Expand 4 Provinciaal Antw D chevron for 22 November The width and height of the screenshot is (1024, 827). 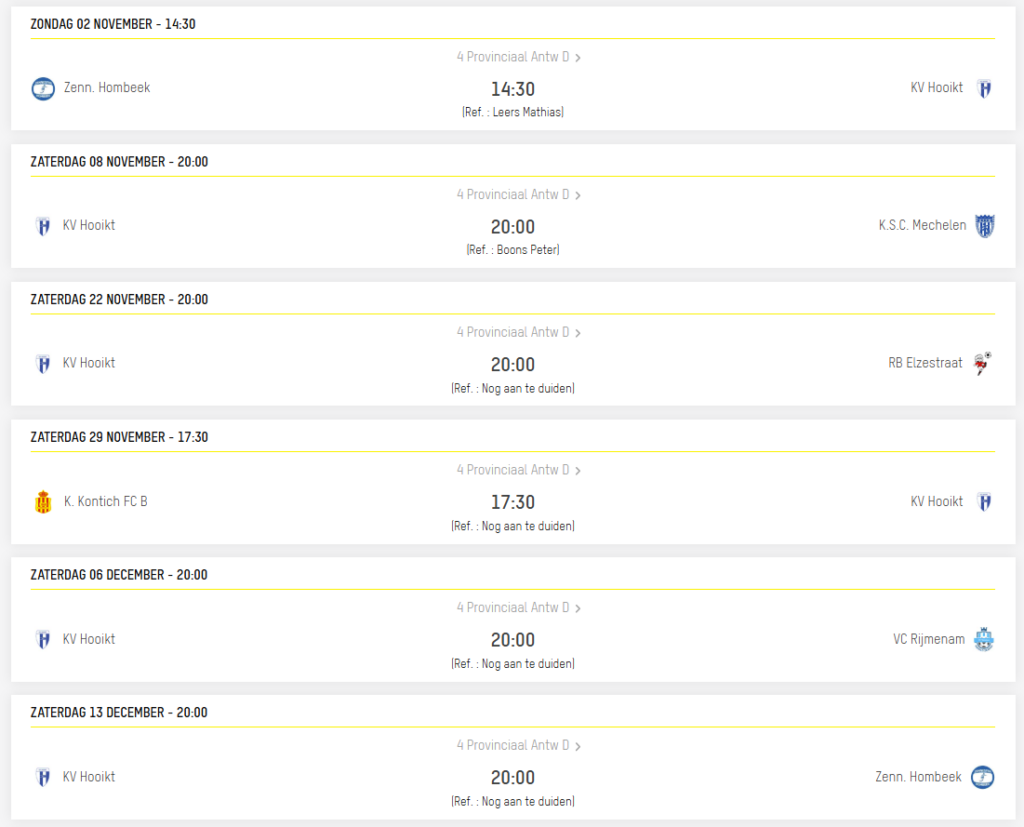click(578, 333)
